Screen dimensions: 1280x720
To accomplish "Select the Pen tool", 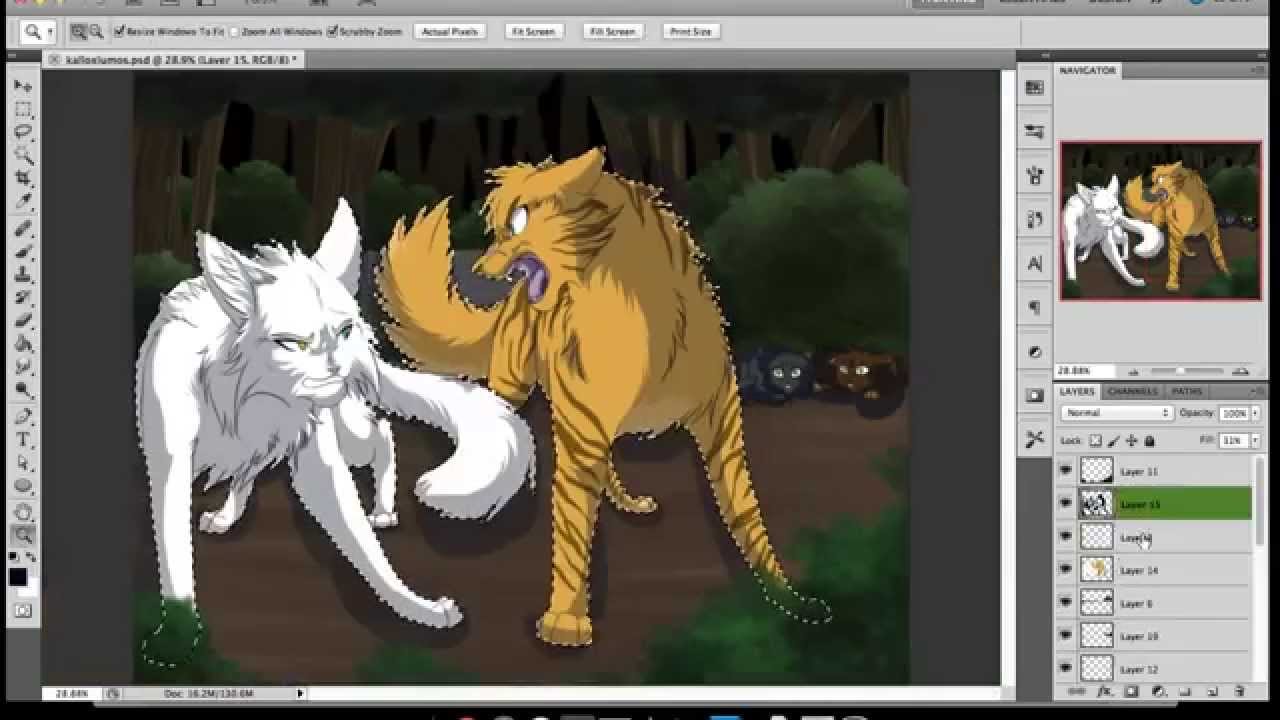I will (x=23, y=417).
